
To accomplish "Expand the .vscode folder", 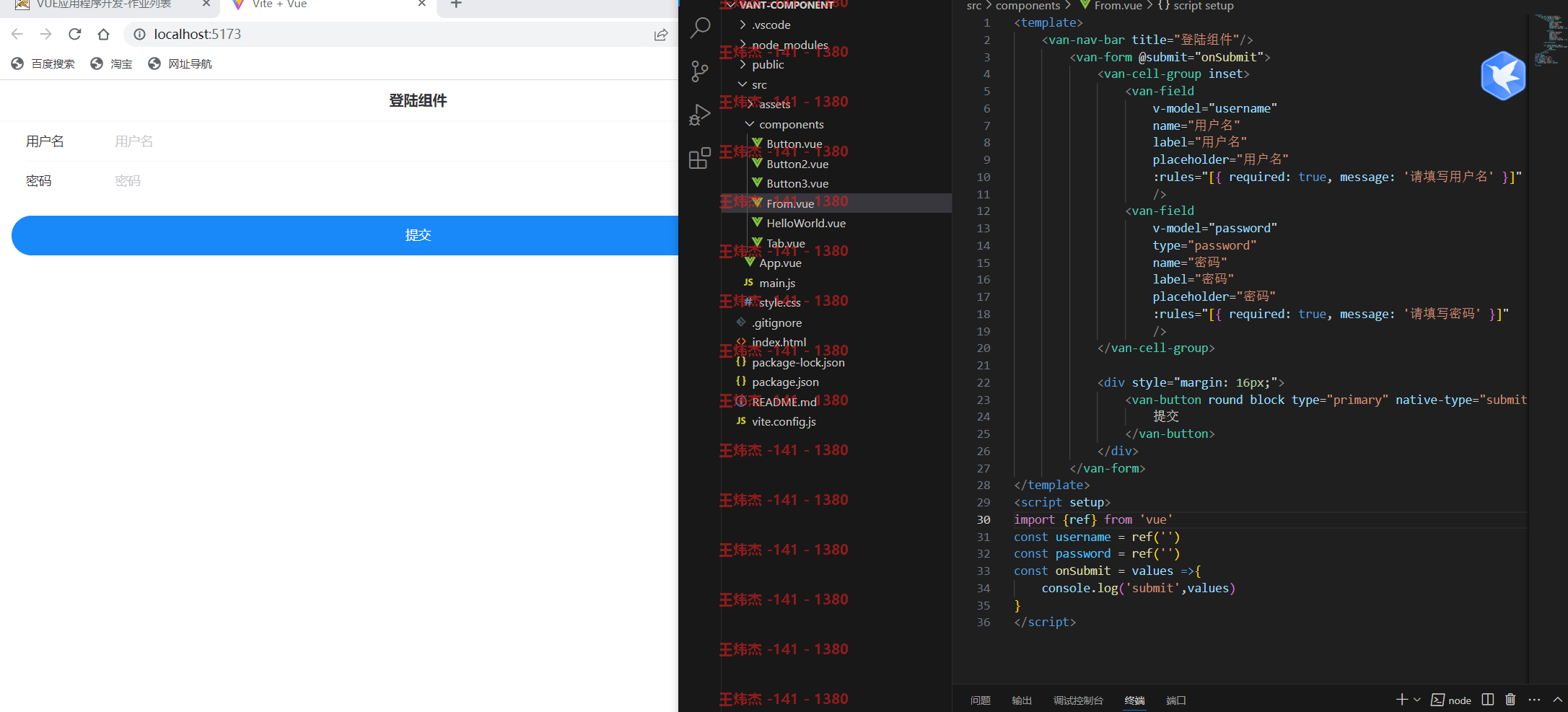I will coord(771,25).
